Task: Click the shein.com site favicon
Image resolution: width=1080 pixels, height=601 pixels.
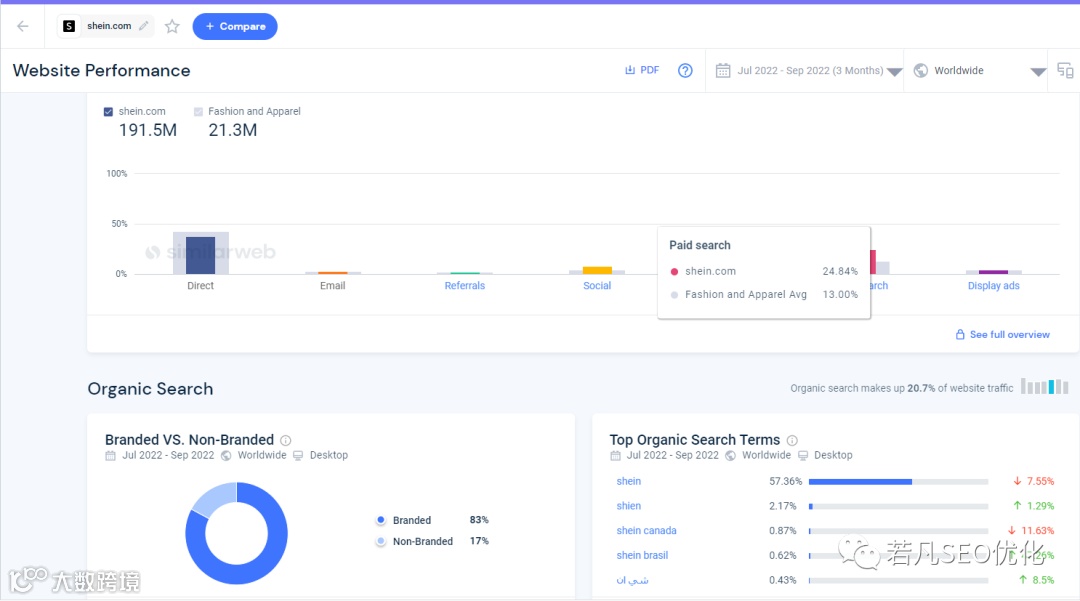Action: tap(69, 26)
